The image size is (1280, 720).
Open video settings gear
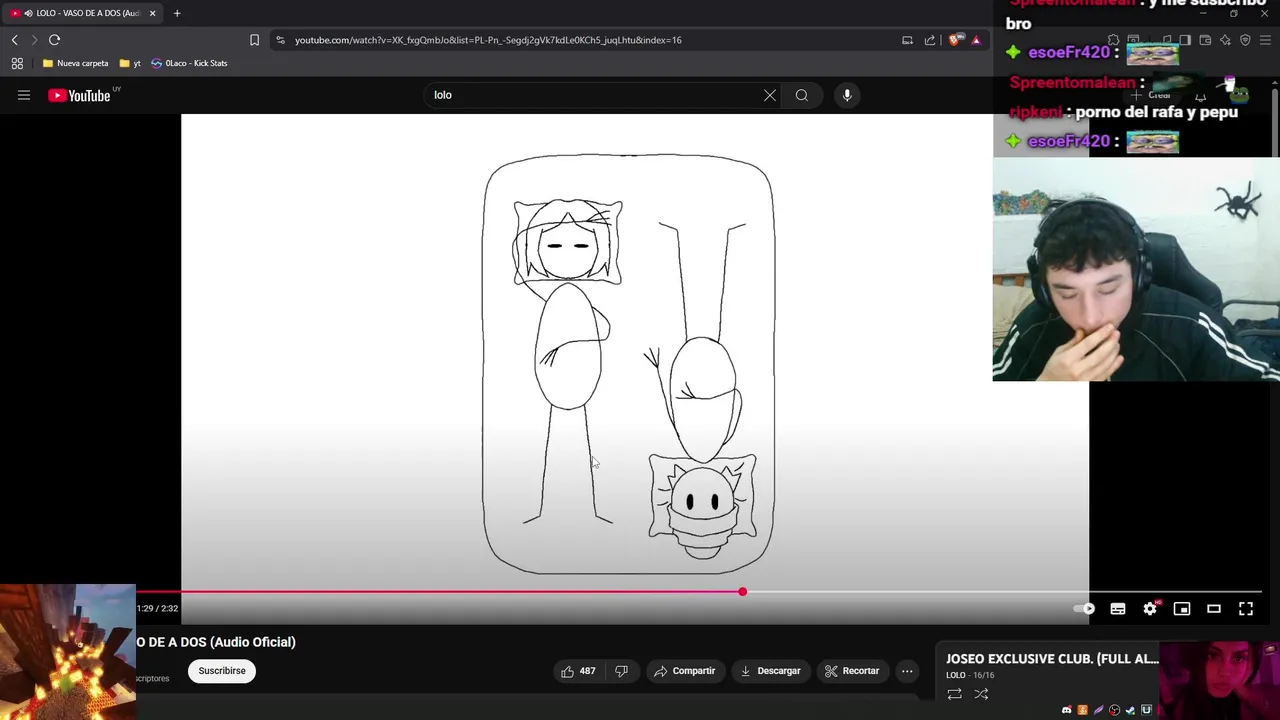(x=1150, y=608)
